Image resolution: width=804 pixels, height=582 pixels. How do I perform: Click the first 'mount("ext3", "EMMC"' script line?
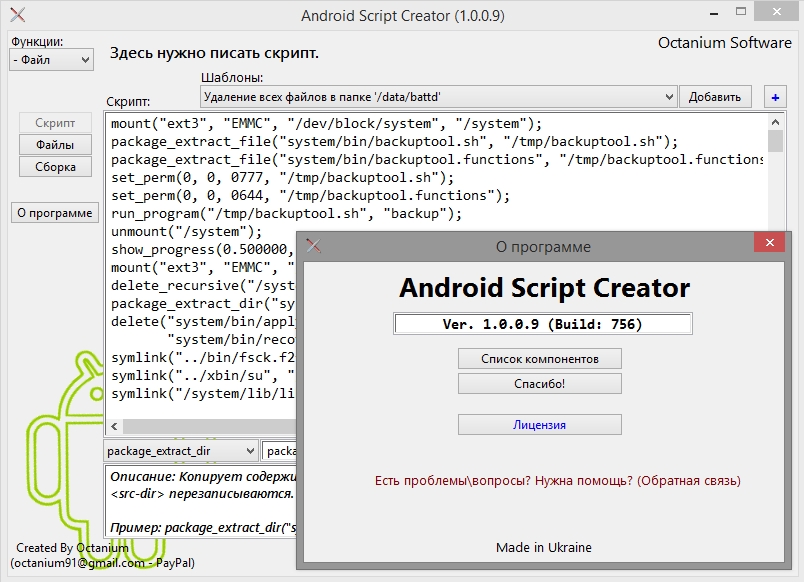pyautogui.click(x=326, y=124)
